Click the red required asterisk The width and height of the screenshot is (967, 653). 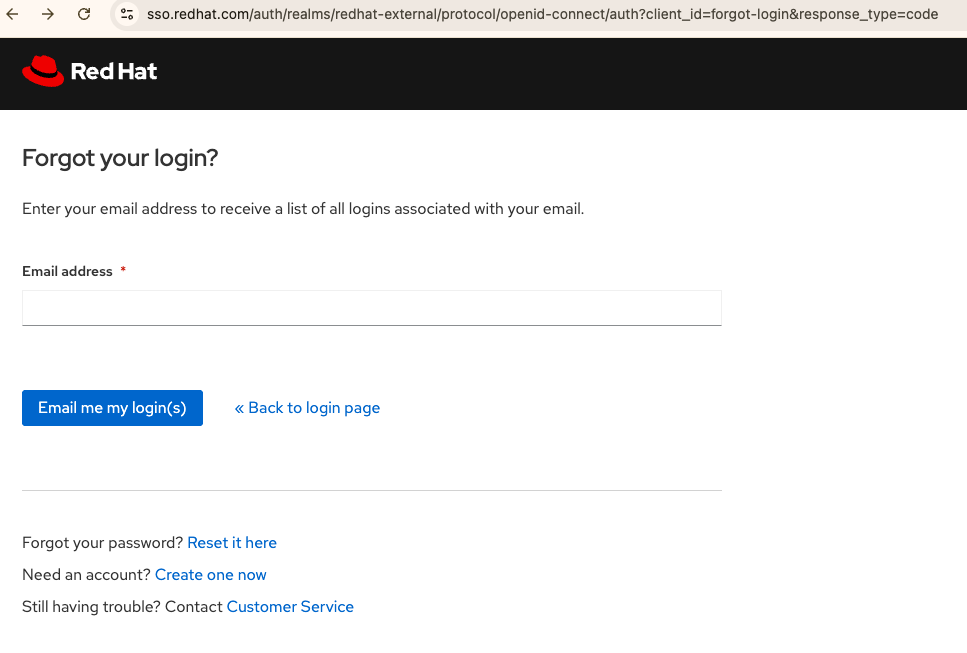pos(123,271)
